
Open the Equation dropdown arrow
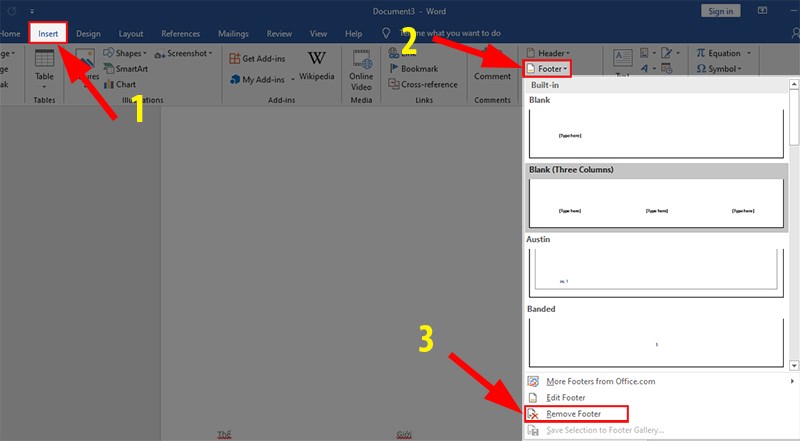(x=749, y=53)
